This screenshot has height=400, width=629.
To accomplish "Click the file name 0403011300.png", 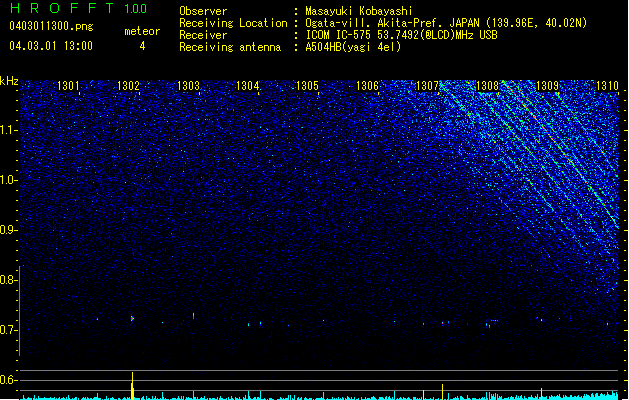I will (51, 26).
